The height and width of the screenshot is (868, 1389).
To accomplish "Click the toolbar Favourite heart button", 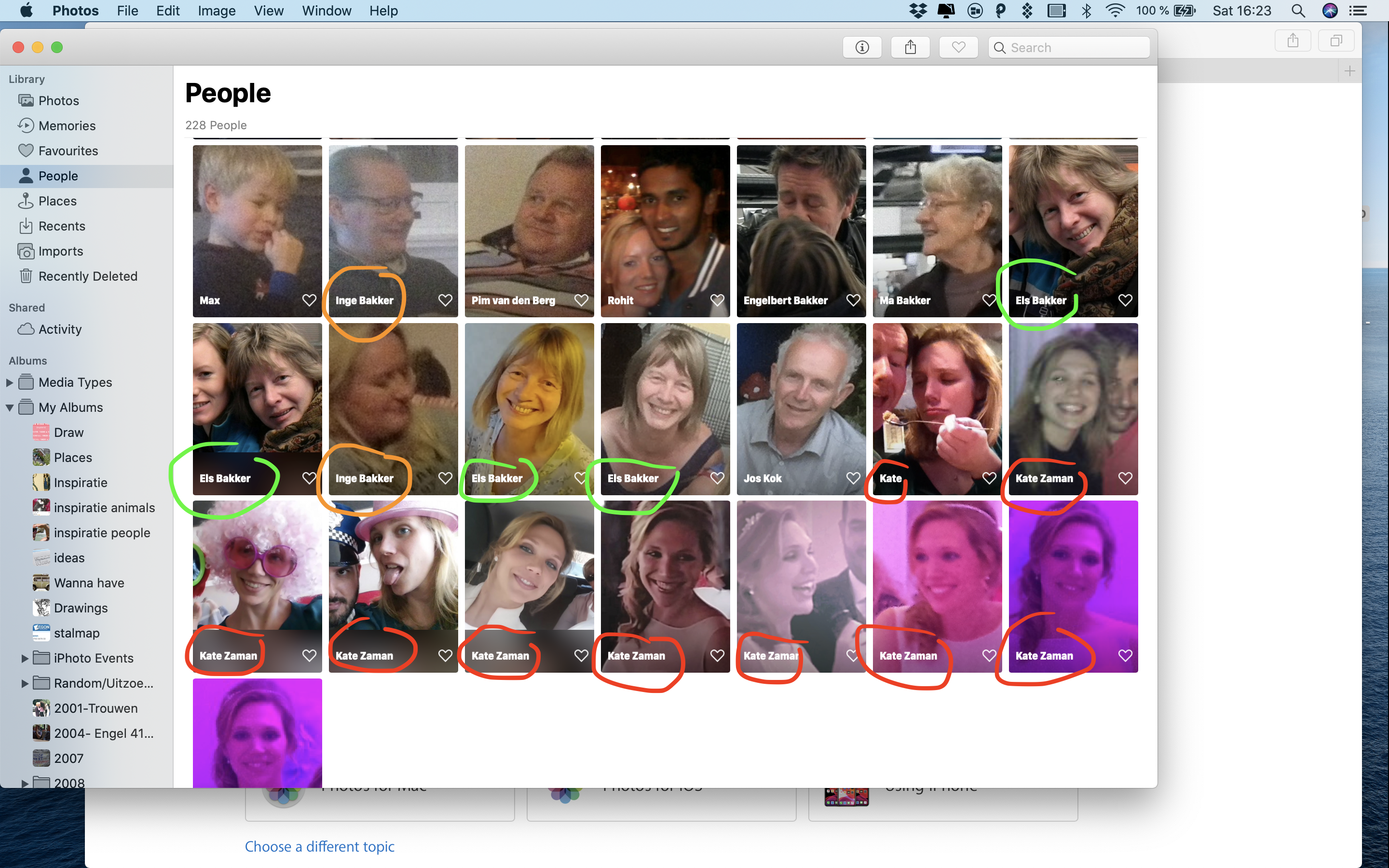I will 958,48.
